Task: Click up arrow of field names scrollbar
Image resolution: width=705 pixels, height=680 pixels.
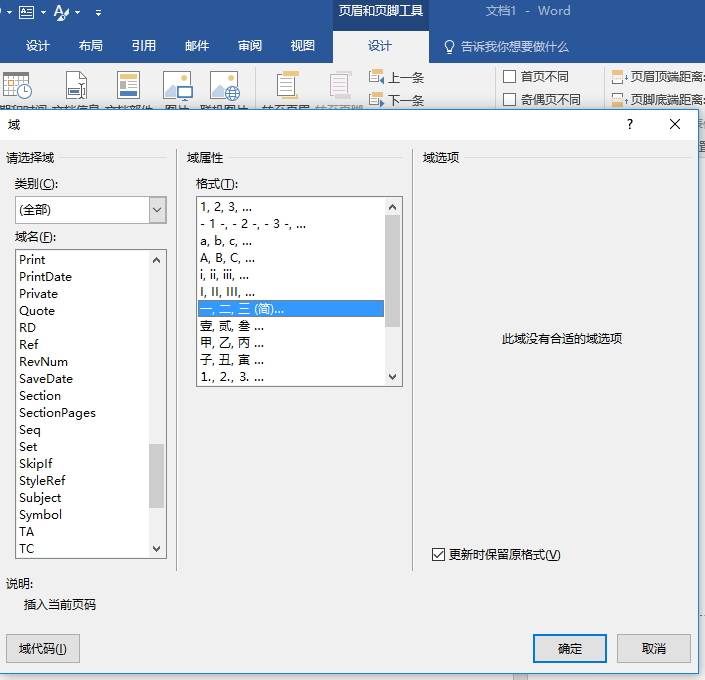Action: (x=156, y=260)
